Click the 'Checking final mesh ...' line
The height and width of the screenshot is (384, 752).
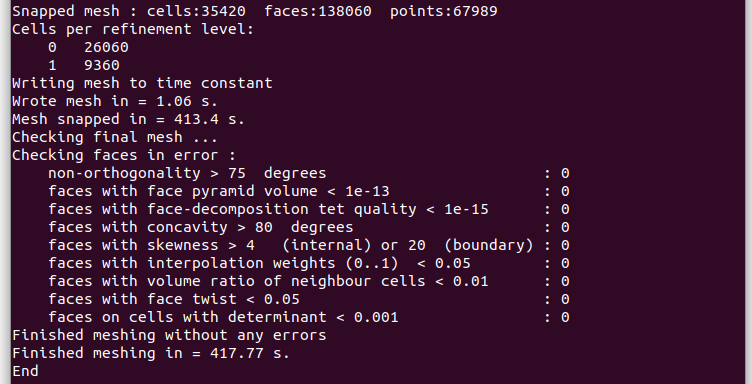115,137
